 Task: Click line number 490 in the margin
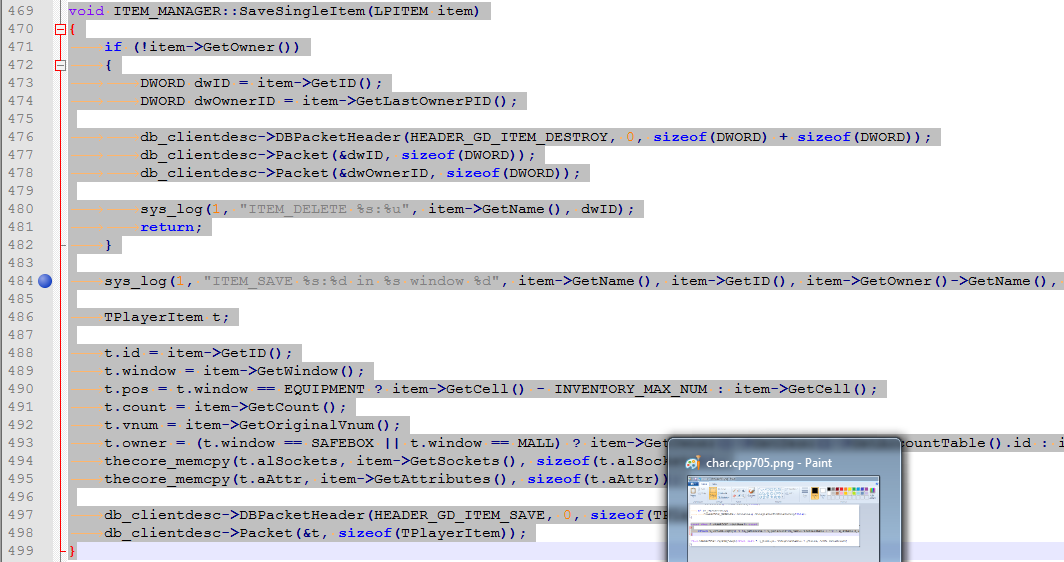coord(20,389)
